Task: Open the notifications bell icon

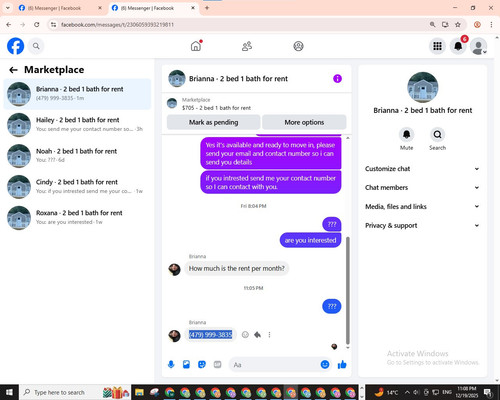Action: pos(458,46)
